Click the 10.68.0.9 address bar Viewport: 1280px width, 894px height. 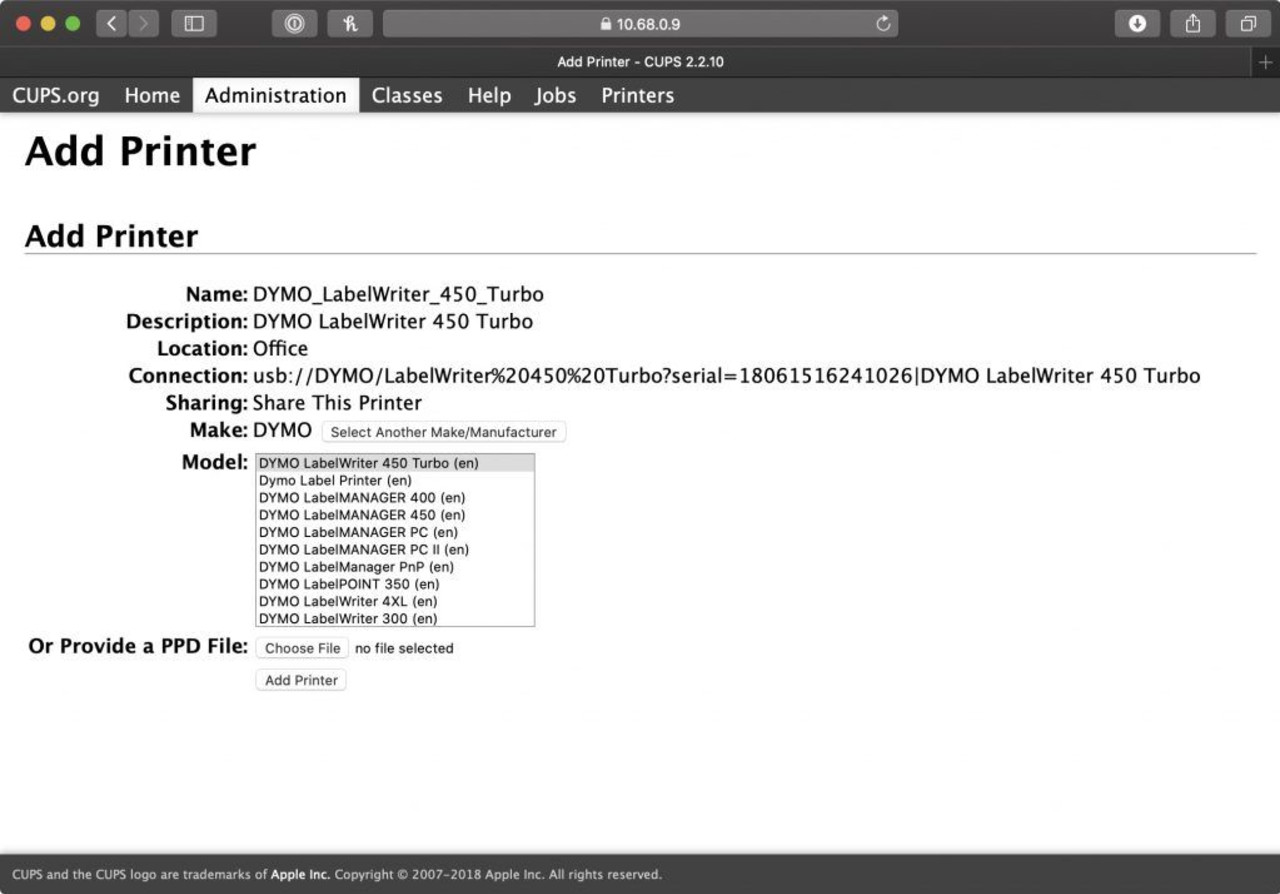tap(640, 24)
